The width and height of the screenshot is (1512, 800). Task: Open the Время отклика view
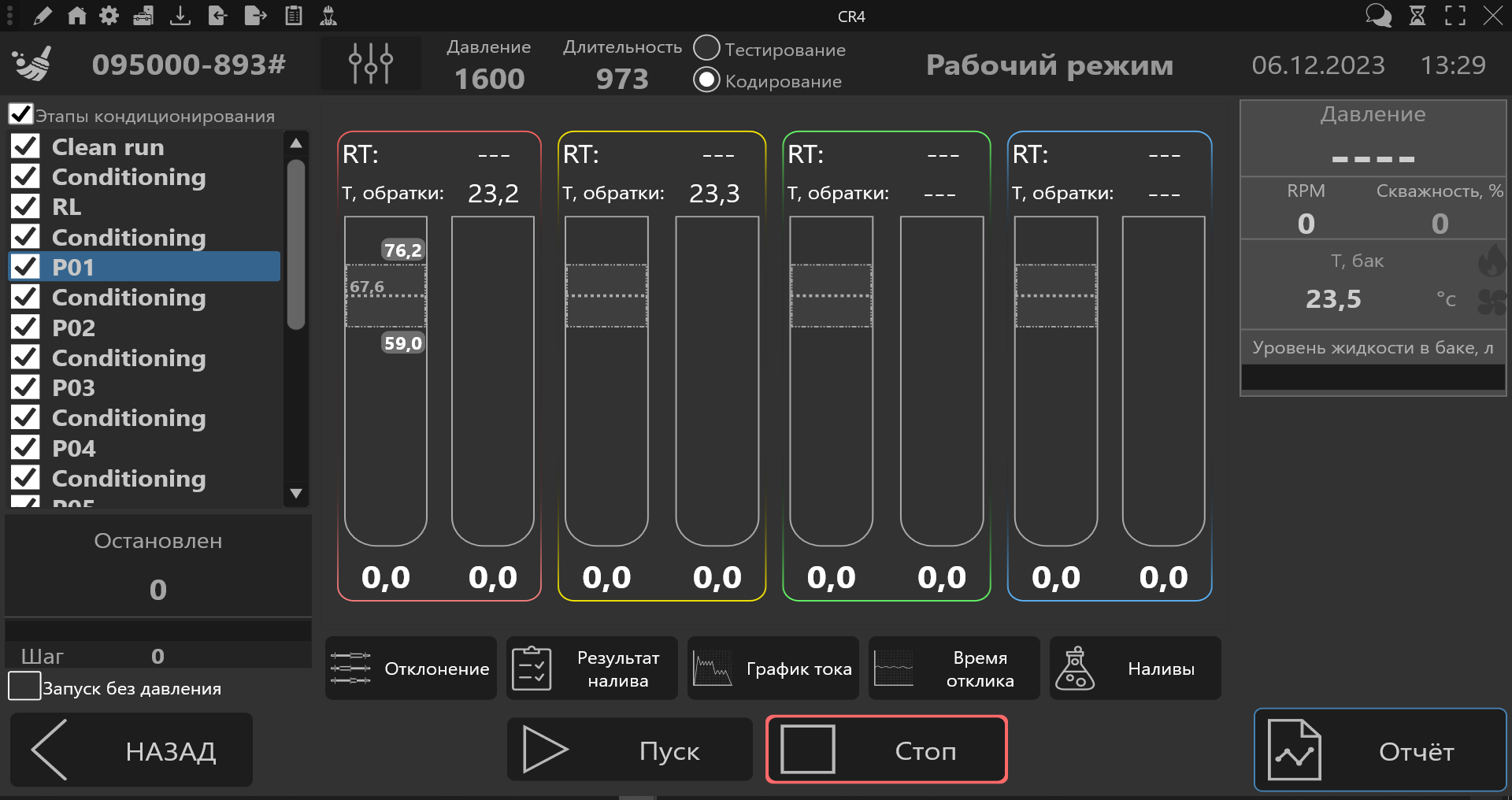point(954,669)
